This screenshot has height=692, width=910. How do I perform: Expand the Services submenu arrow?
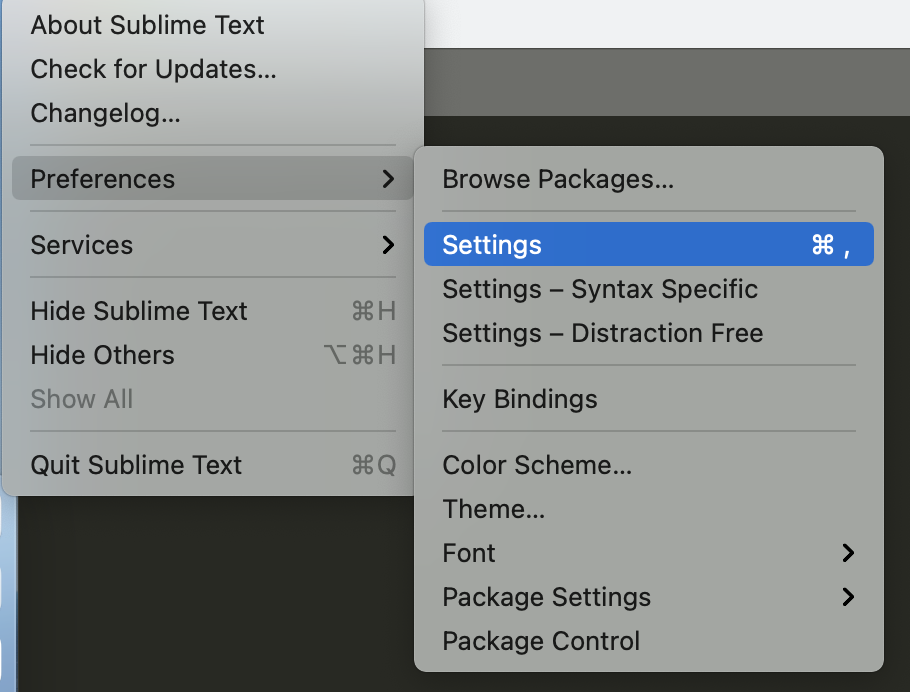388,244
